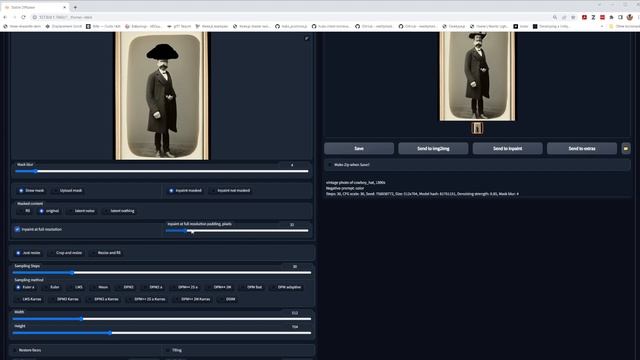Screen dimensions: 640x360
Task: Select Resize and fill mode
Action: (x=106, y=253)
